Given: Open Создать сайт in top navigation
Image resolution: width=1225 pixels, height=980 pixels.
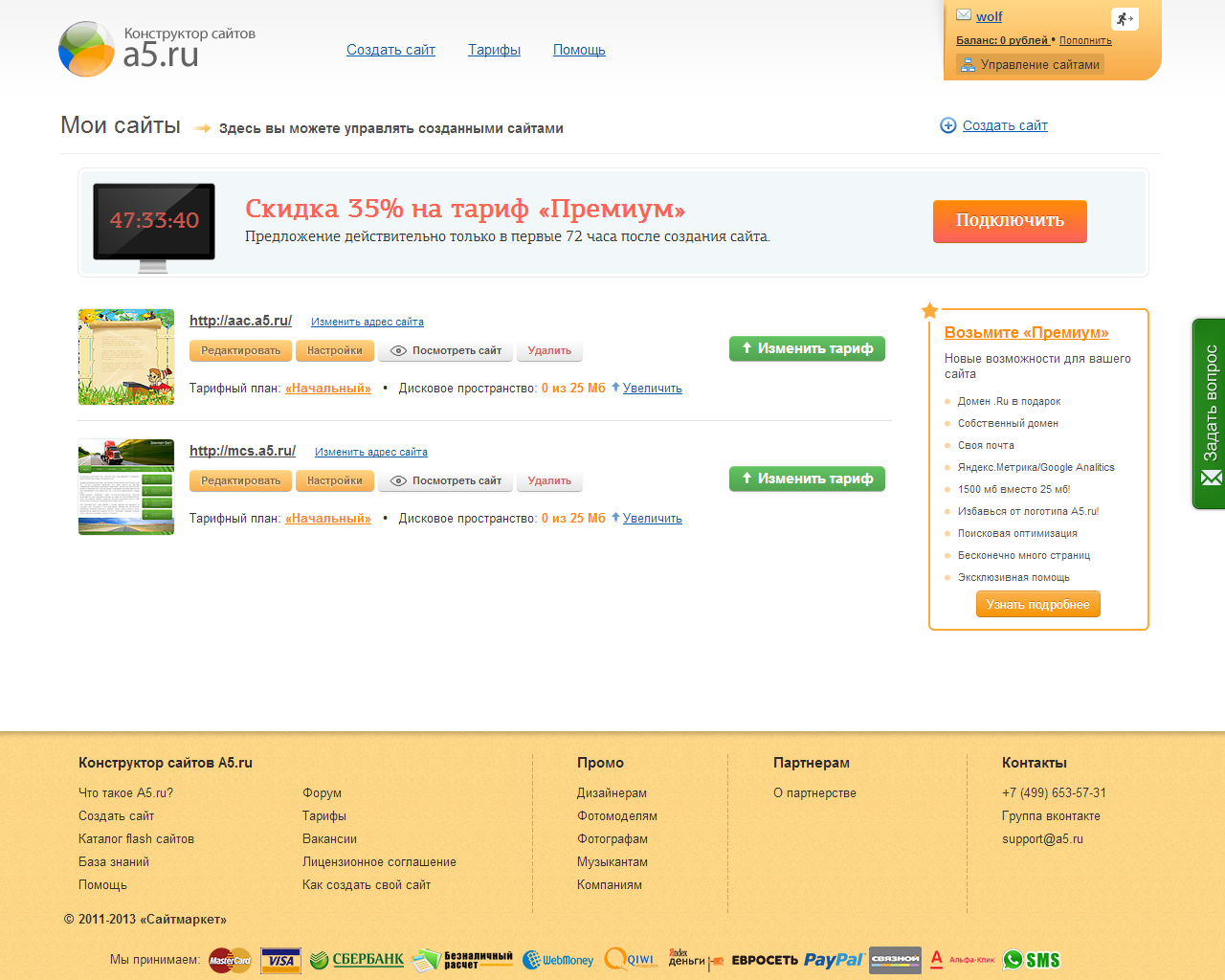Looking at the screenshot, I should click(x=390, y=50).
